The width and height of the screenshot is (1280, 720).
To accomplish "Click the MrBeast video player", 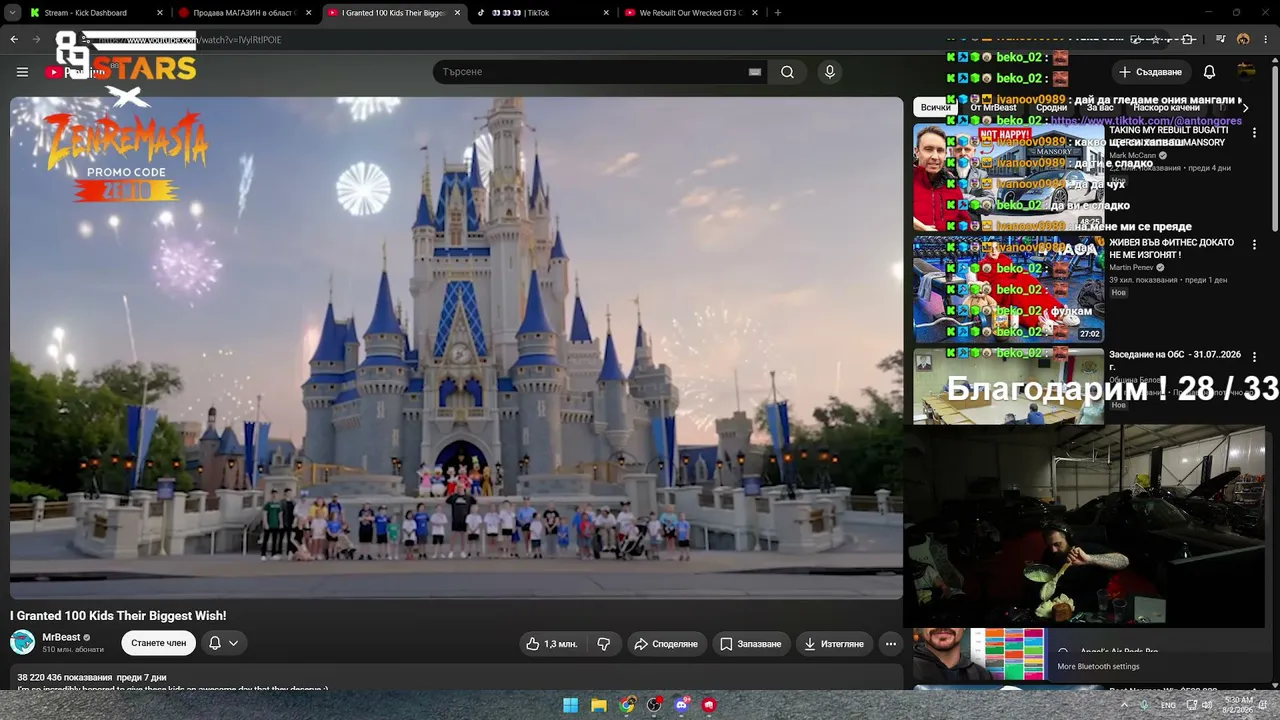I will click(456, 348).
